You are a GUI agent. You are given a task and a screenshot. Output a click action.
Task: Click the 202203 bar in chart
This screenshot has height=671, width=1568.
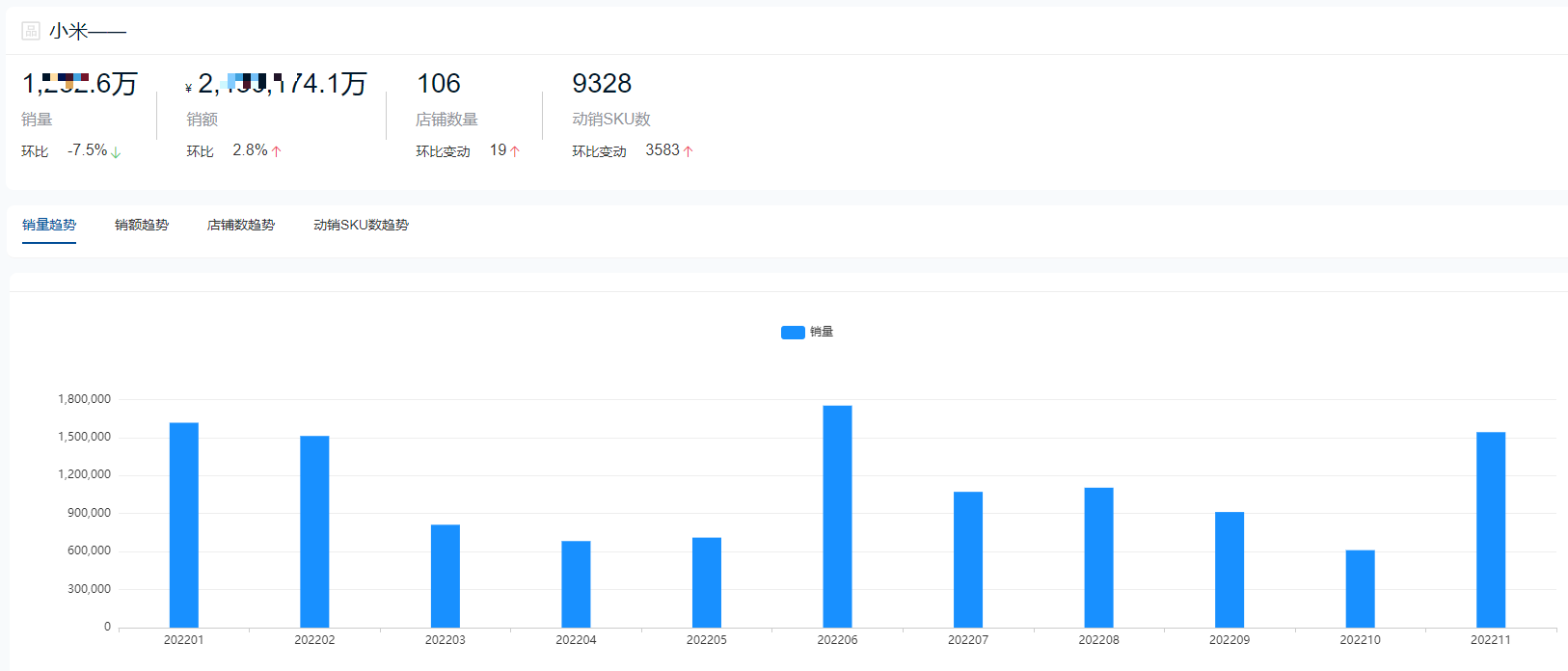pos(446,577)
